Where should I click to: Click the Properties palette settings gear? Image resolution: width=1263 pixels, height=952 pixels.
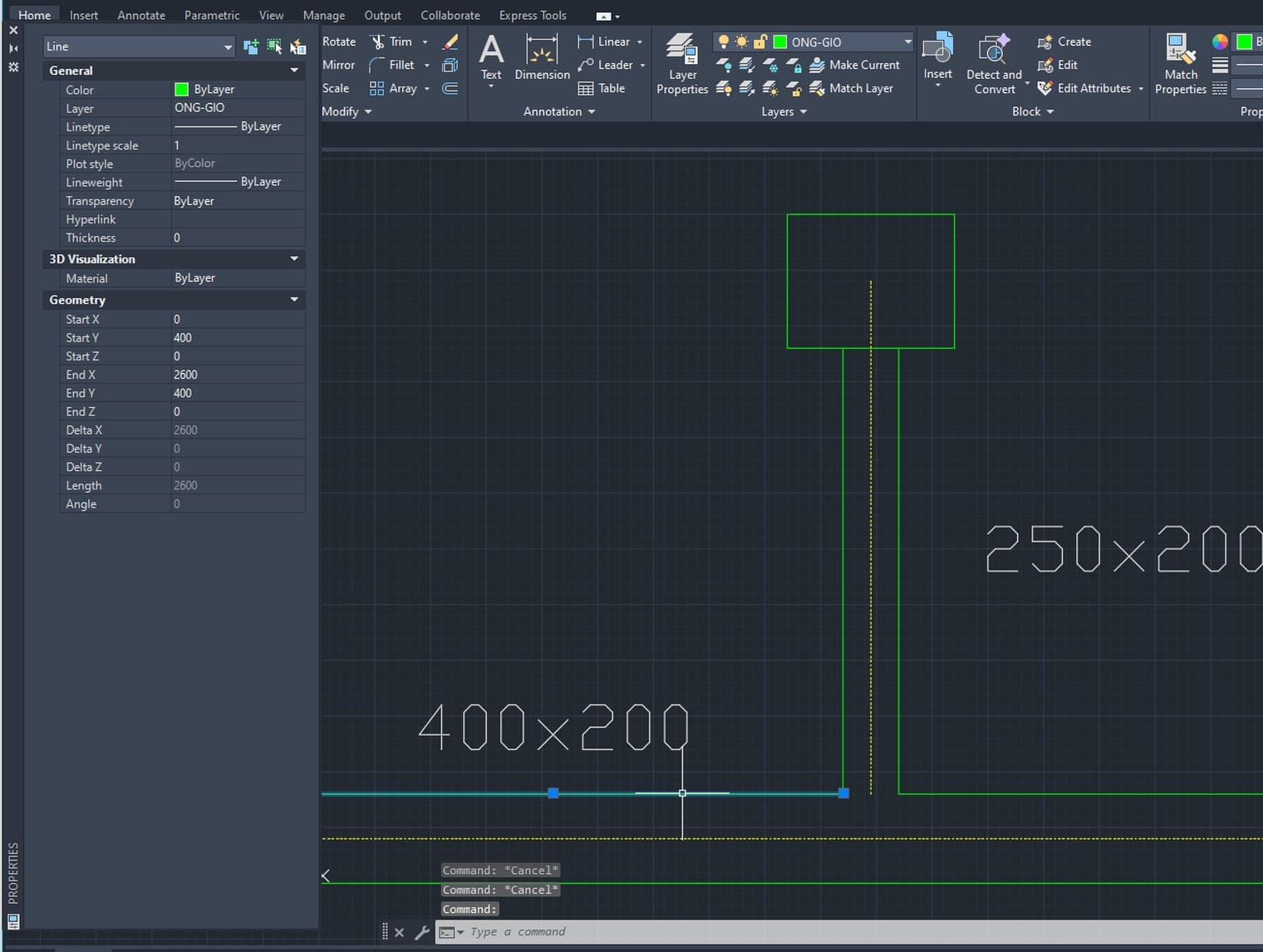click(x=13, y=66)
